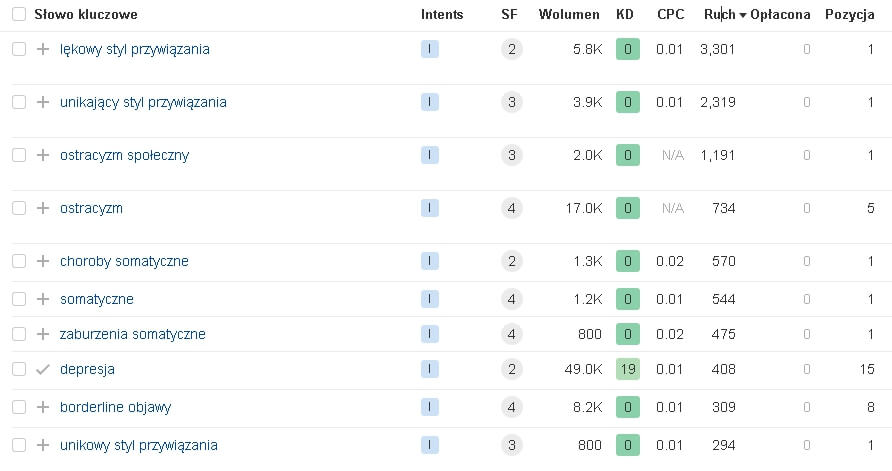Click the KD 19 difficulty badge for depresja
892x471 pixels.
(627, 369)
